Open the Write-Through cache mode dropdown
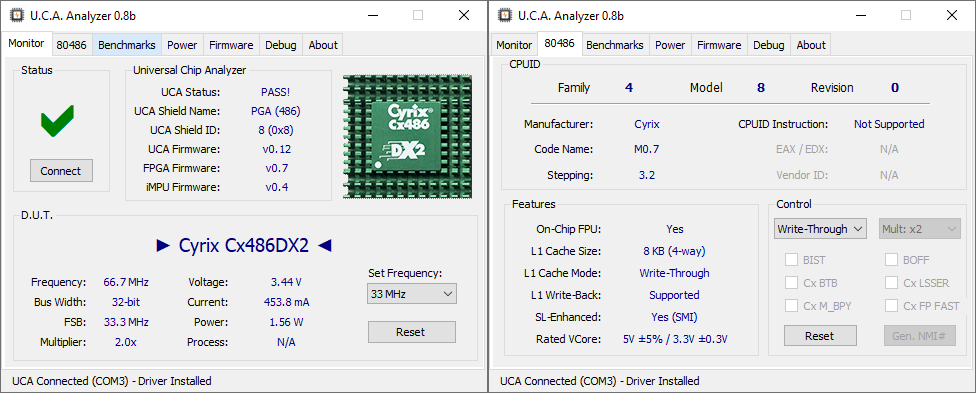This screenshot has height=393, width=976. pyautogui.click(x=820, y=229)
